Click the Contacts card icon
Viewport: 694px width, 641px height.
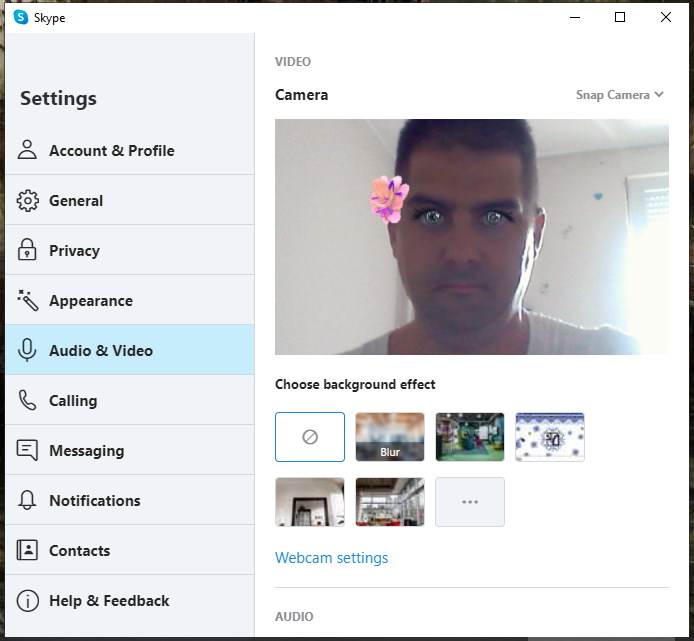click(28, 550)
